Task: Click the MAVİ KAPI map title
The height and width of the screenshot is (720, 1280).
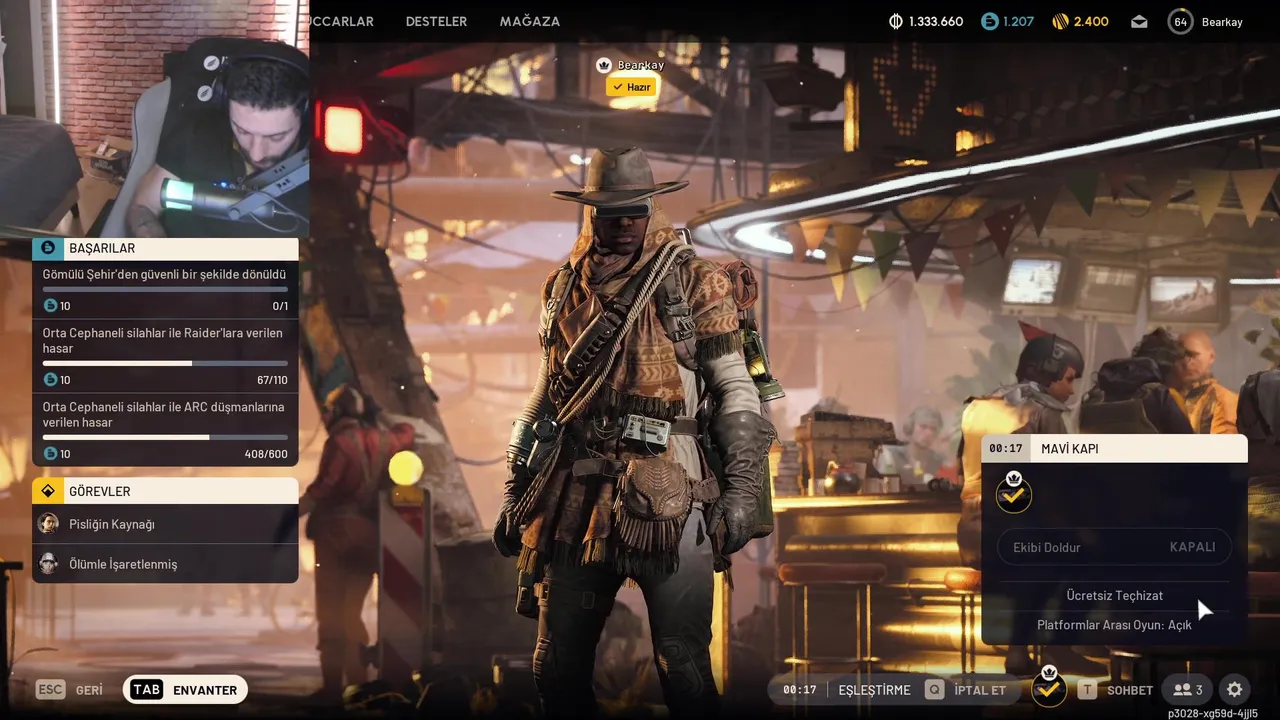Action: (x=1070, y=449)
